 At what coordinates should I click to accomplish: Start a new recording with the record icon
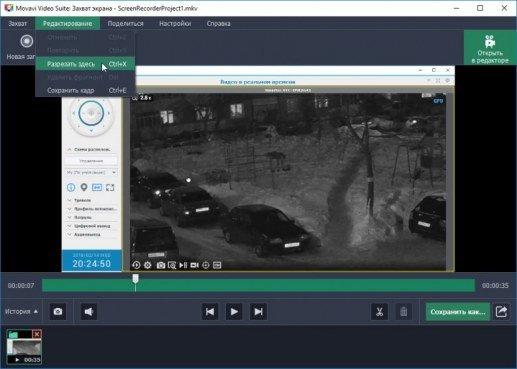coord(27,41)
